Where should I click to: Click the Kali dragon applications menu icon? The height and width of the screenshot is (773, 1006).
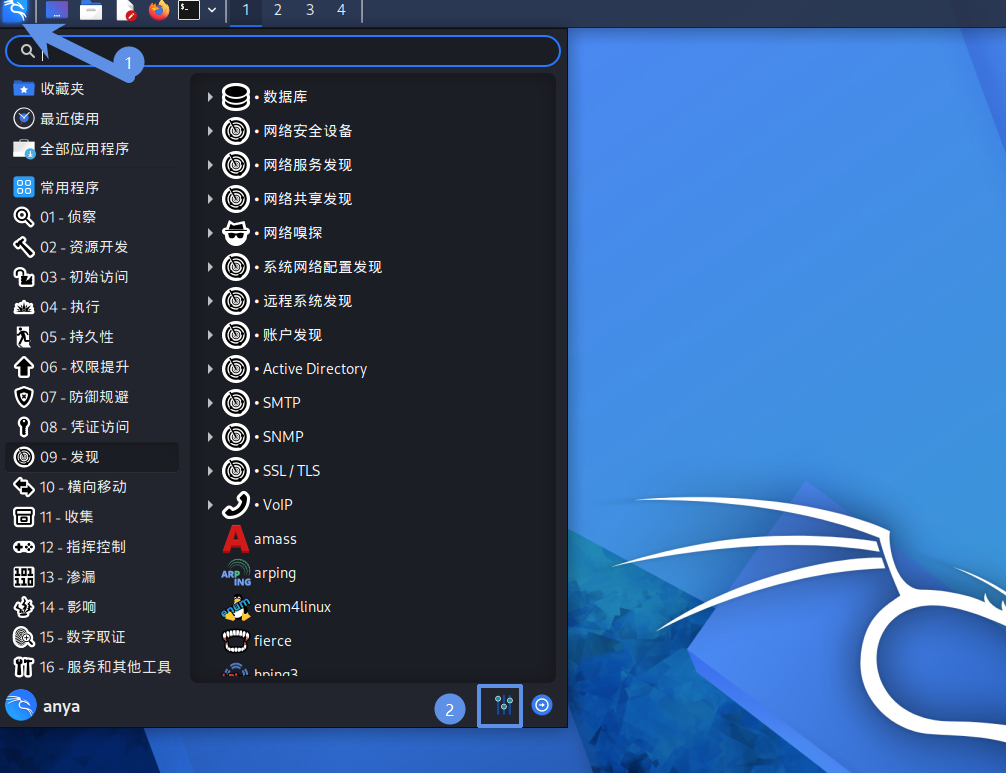pyautogui.click(x=17, y=12)
